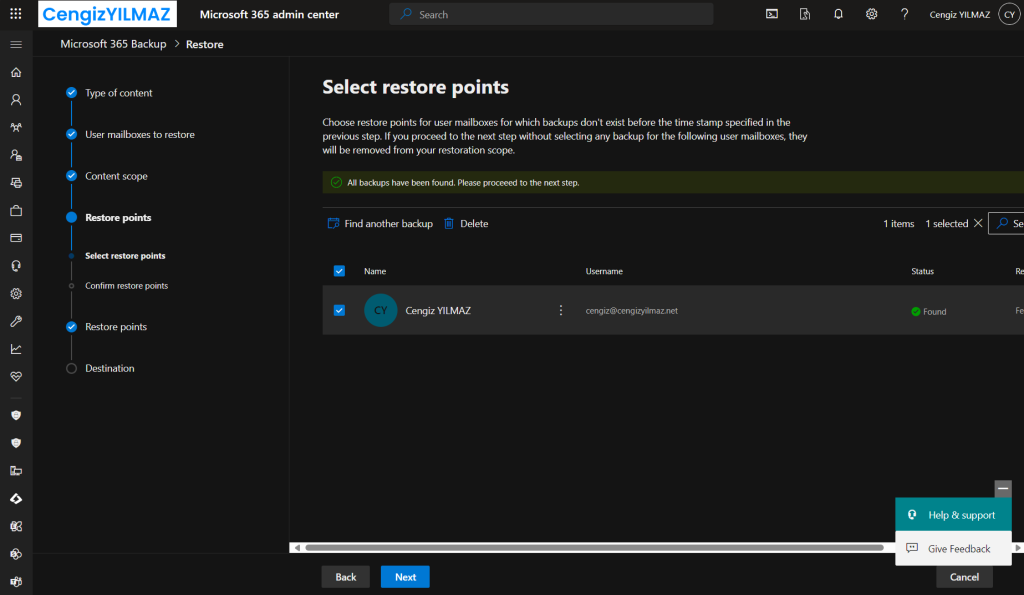The image size is (1024, 595).
Task: Uncheck the Cengiz YILMAZ row checkbox
Action: (x=339, y=311)
